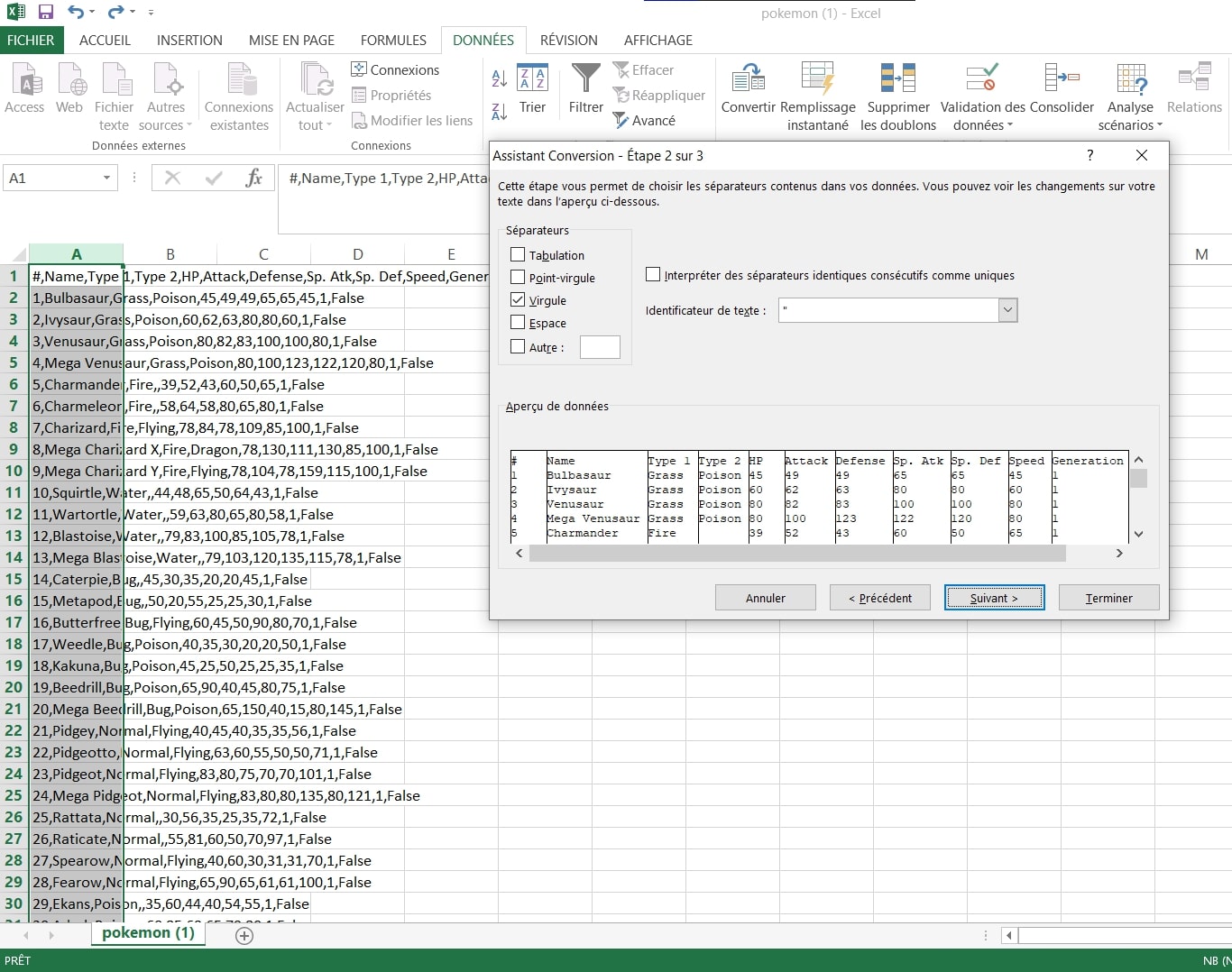Open the Connexions list

click(x=395, y=69)
